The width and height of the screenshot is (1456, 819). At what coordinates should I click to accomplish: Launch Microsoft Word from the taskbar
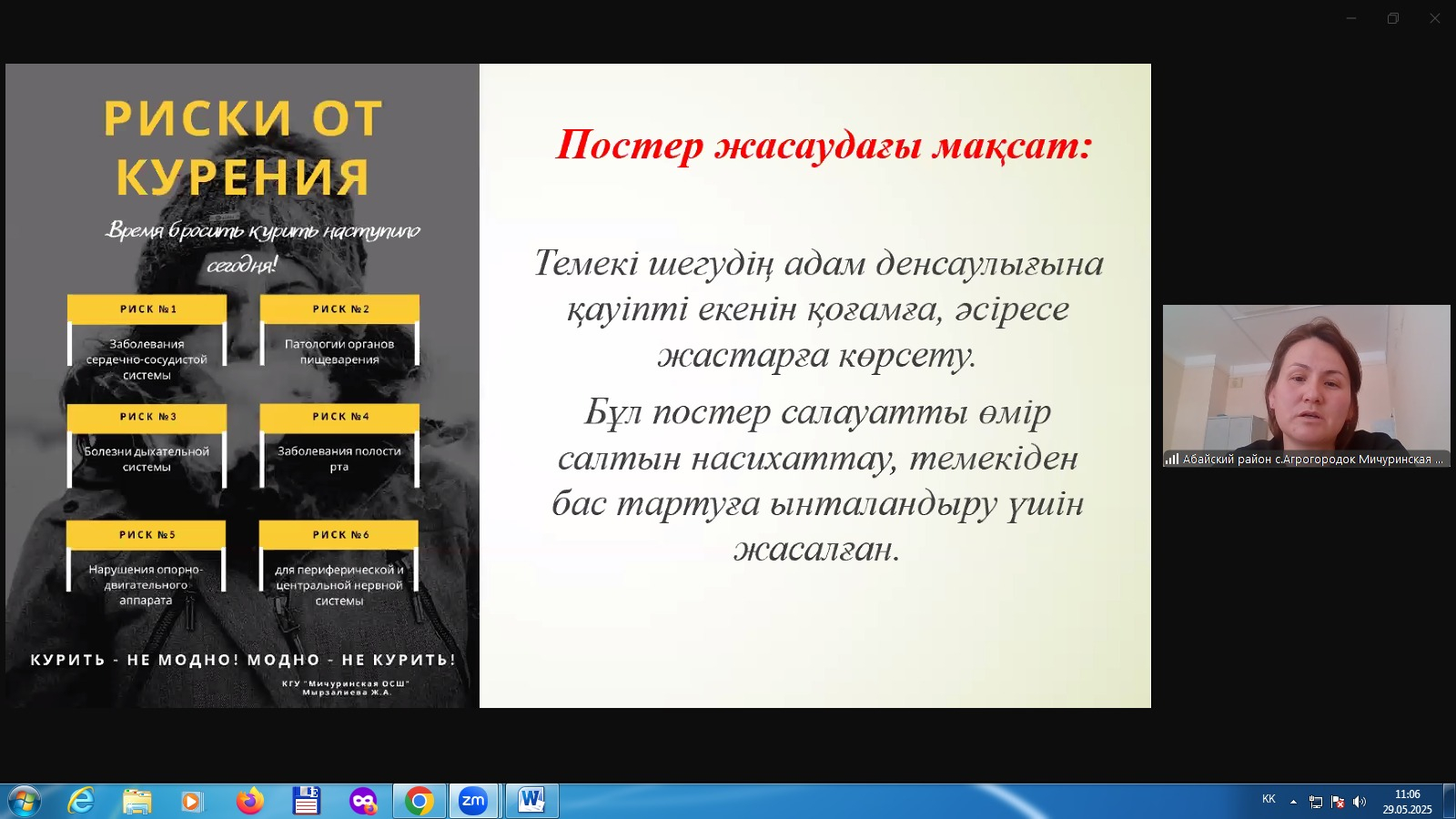point(531,802)
